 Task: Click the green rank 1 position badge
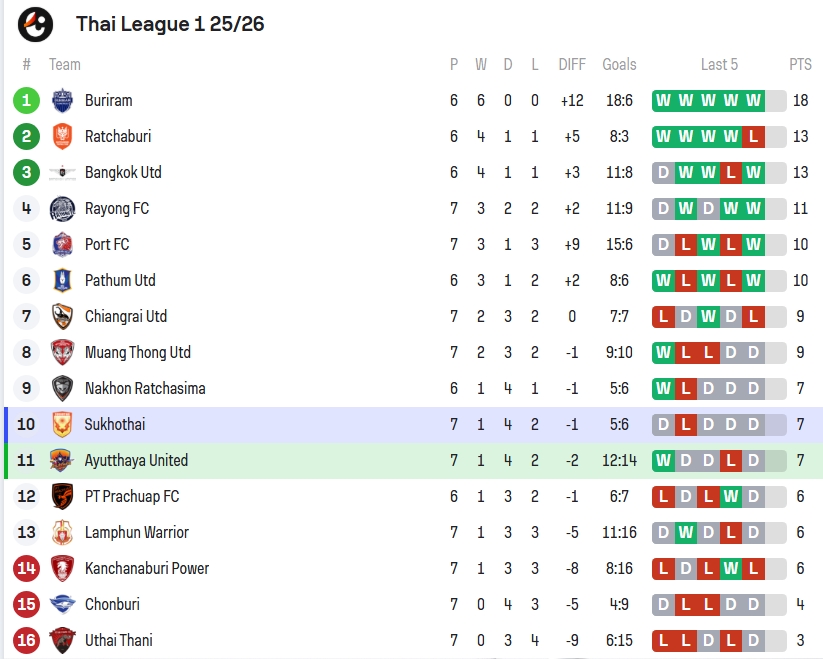(27, 101)
